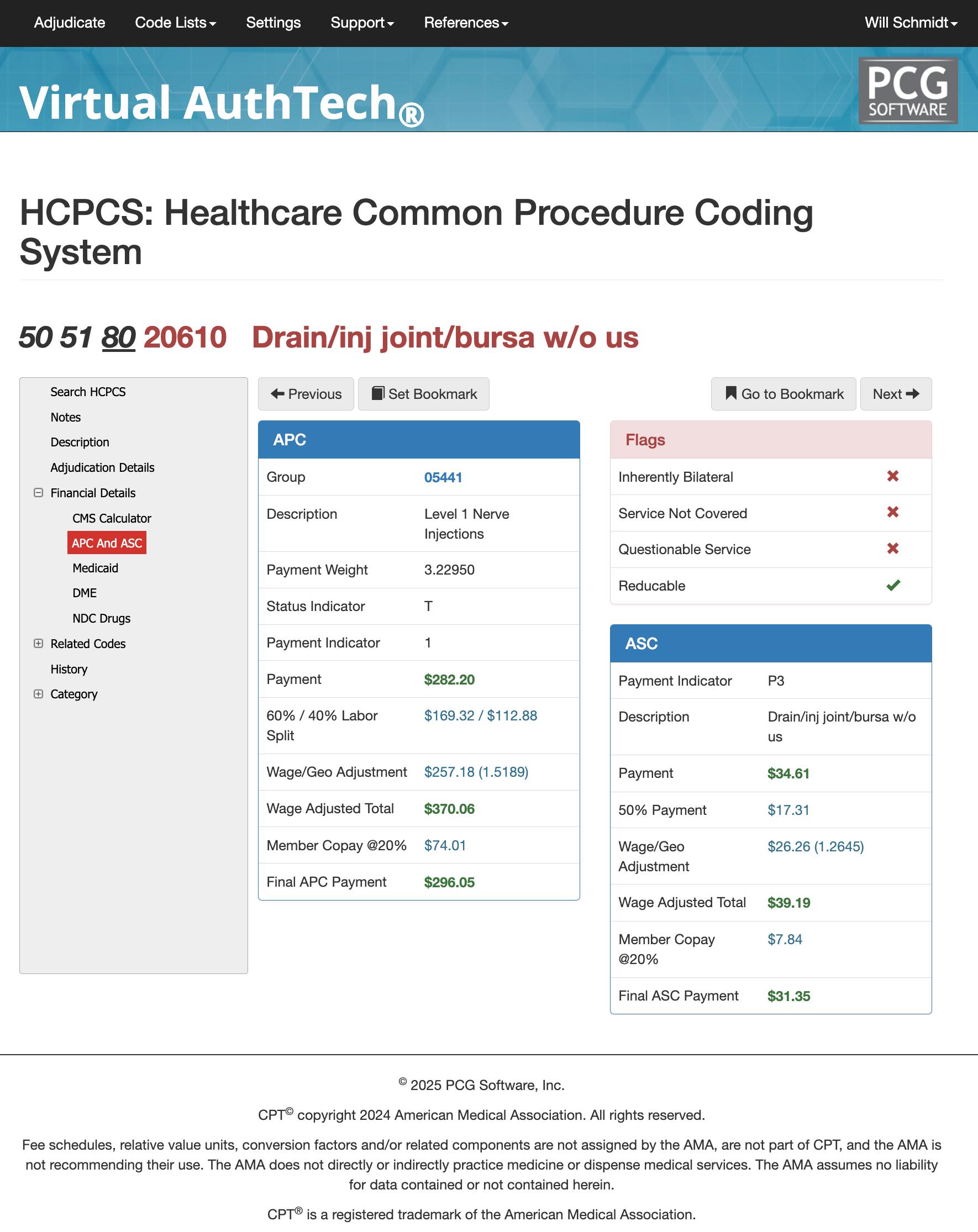Select the Set Bookmark icon
The image size is (978, 1232).
pos(378,394)
